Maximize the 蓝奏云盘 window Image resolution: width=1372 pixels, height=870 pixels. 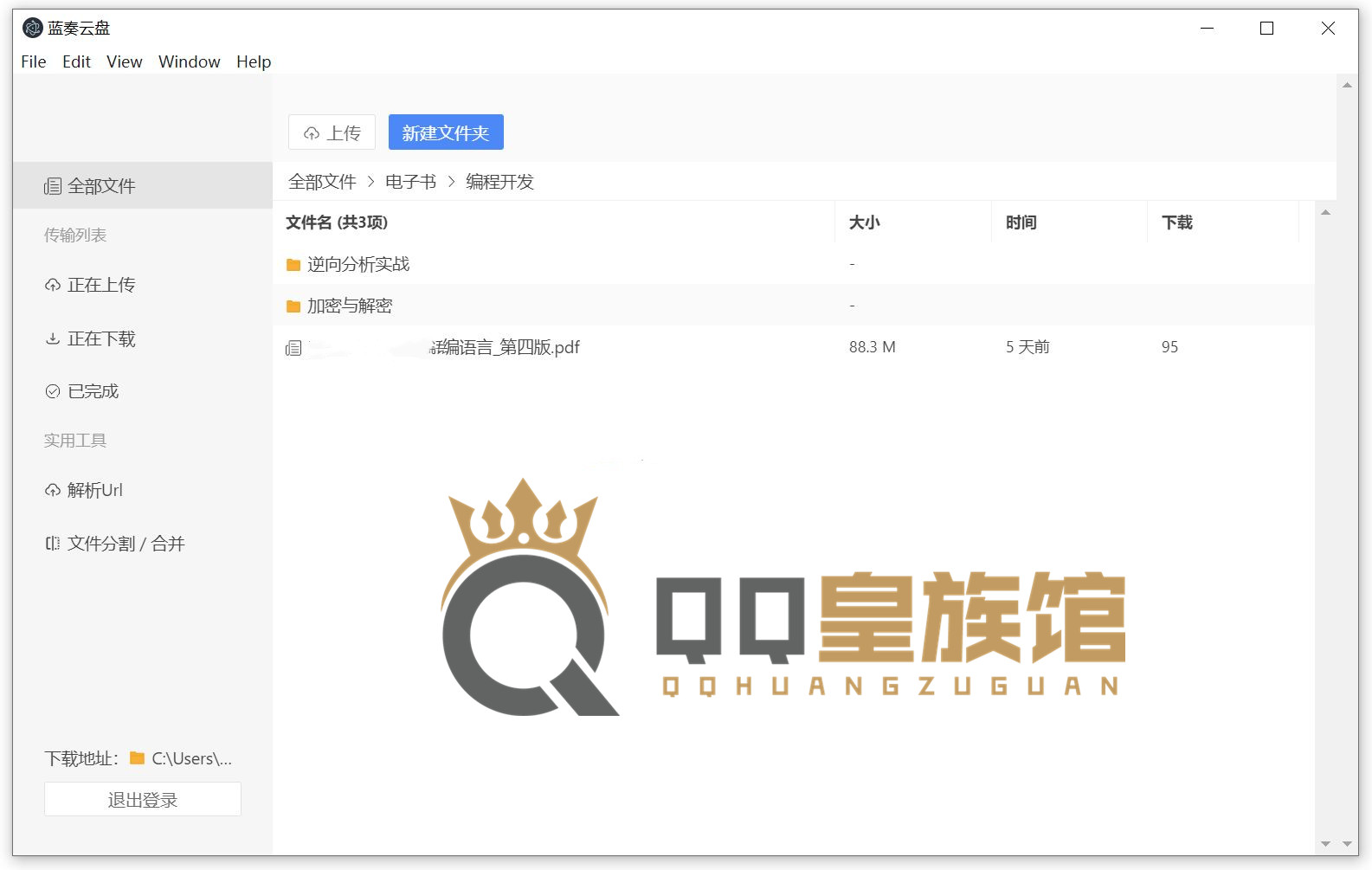point(1266,28)
